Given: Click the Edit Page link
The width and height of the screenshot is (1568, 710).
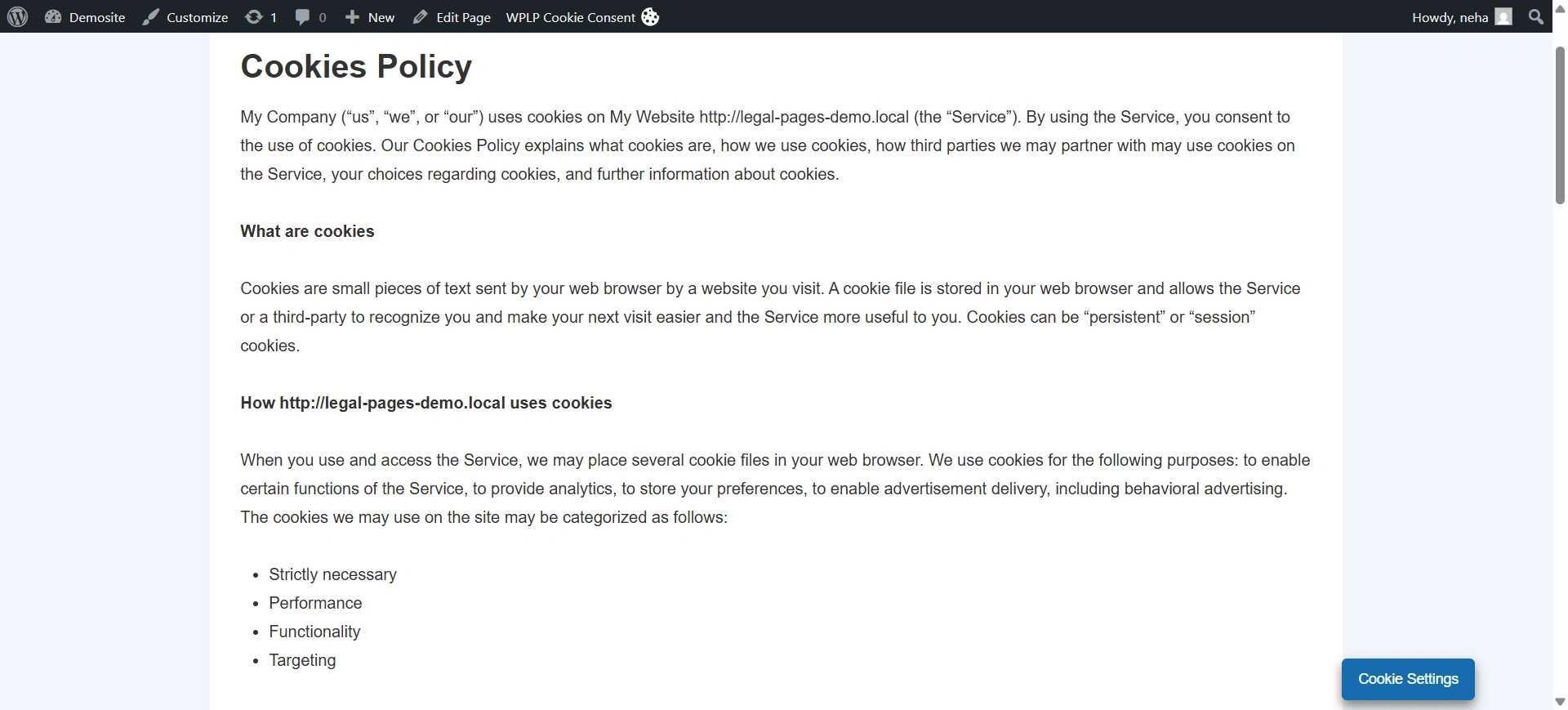Looking at the screenshot, I should pos(463,16).
